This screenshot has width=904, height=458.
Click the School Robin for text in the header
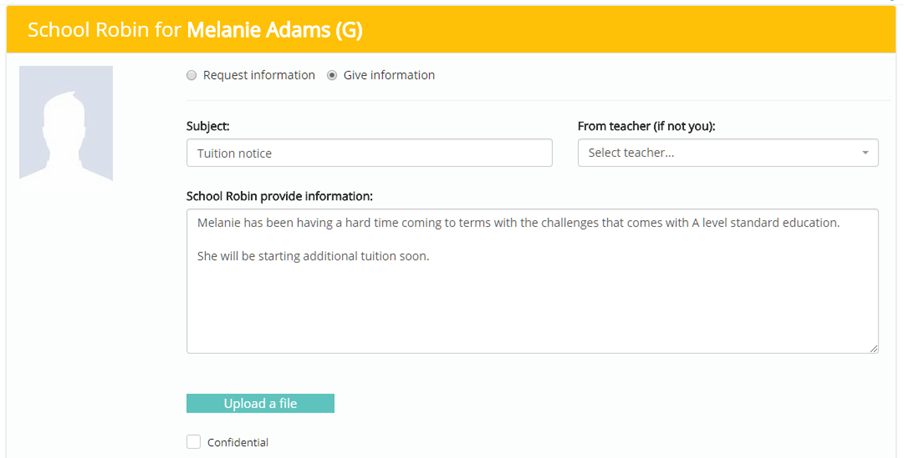[x=105, y=30]
